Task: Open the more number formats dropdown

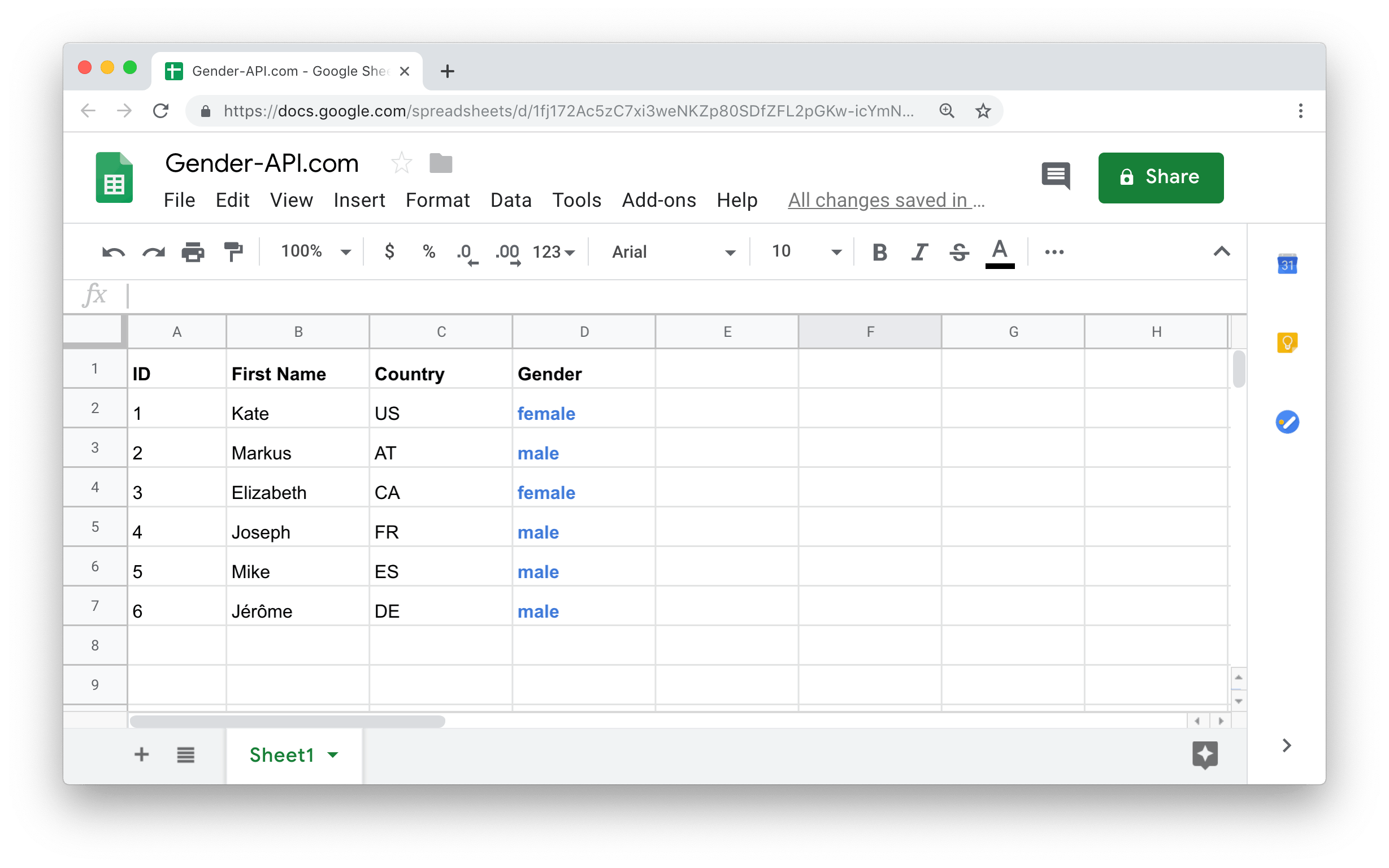Action: pyautogui.click(x=553, y=251)
